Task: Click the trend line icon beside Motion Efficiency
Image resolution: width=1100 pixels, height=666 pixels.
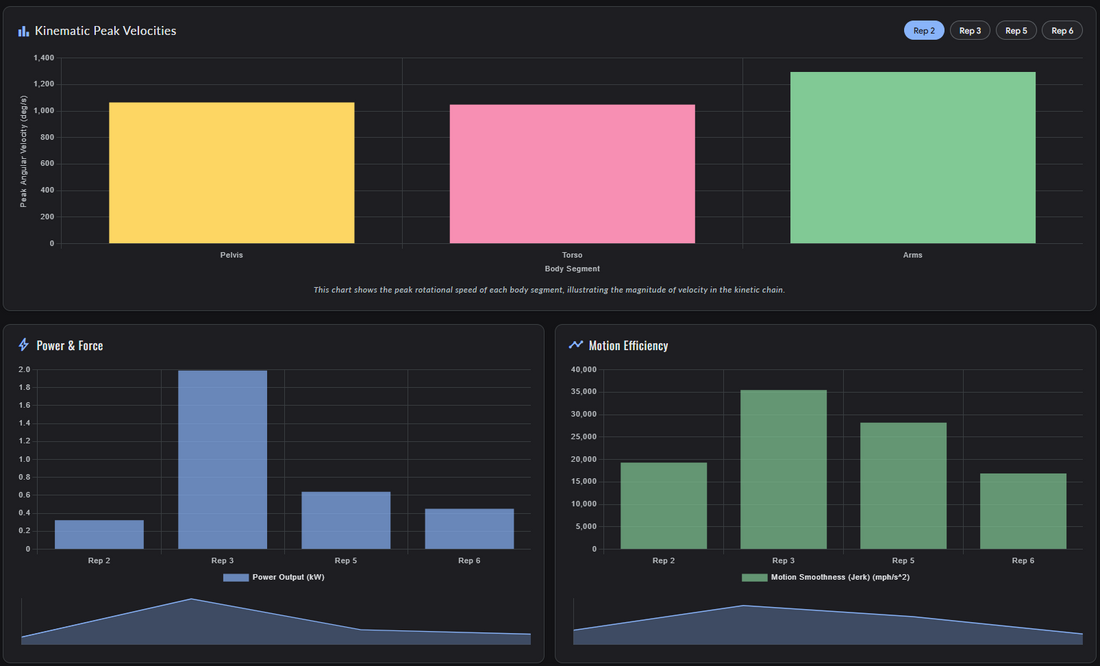Action: point(575,345)
